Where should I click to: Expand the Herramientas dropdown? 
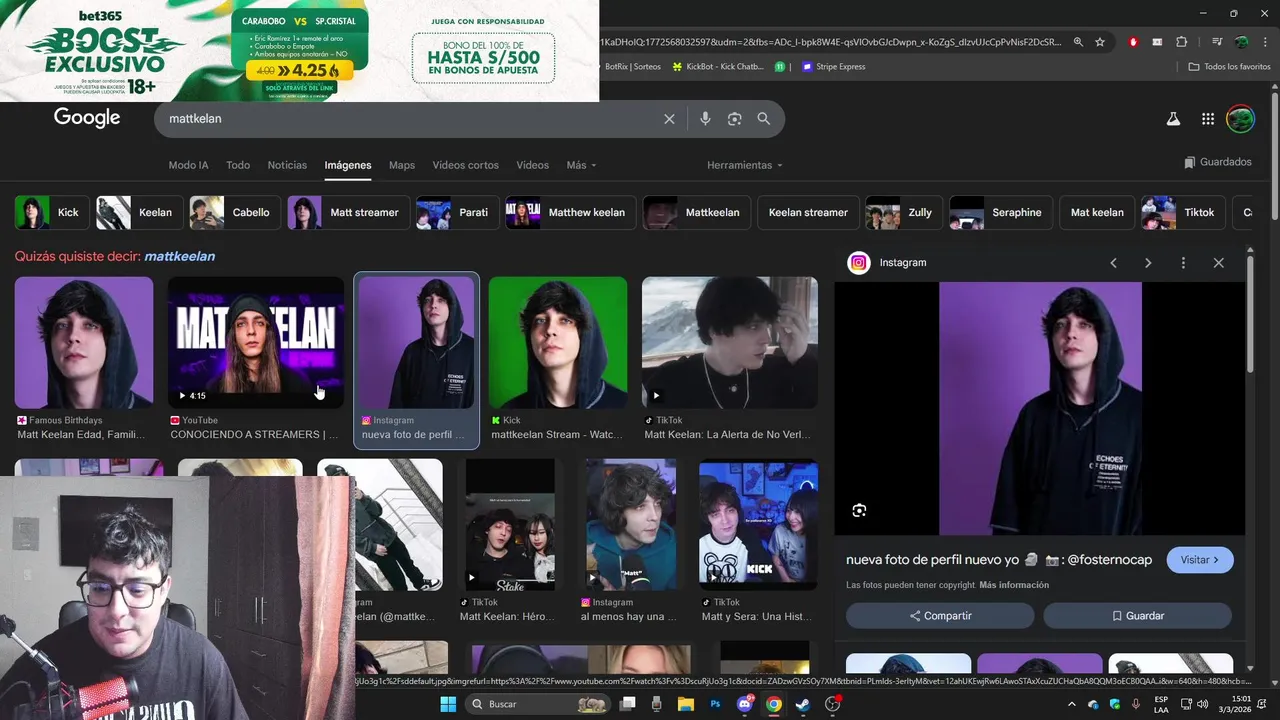tap(745, 165)
